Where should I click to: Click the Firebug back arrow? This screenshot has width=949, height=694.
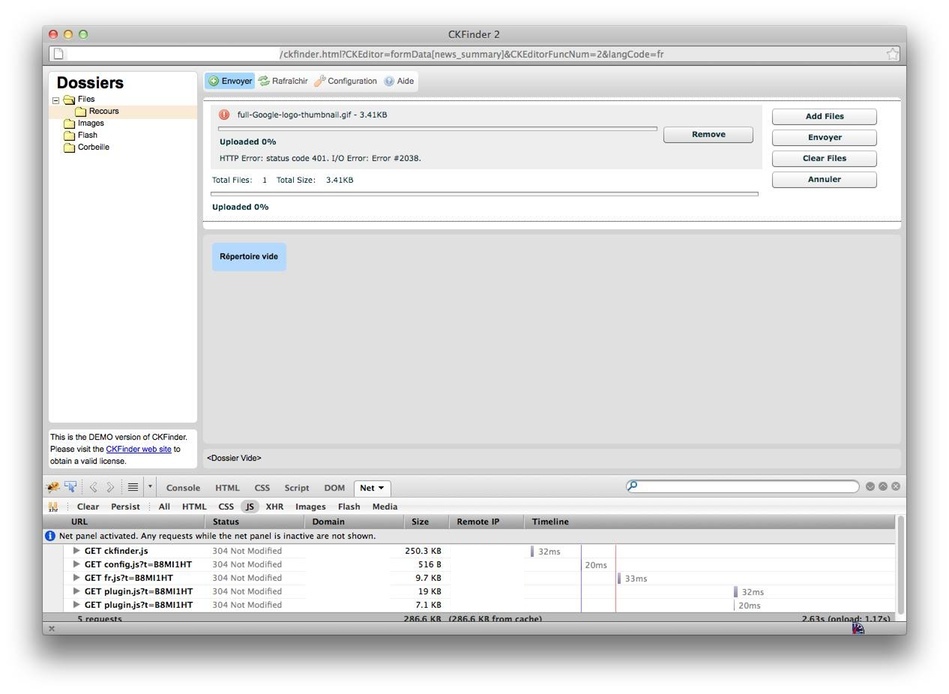click(93, 487)
